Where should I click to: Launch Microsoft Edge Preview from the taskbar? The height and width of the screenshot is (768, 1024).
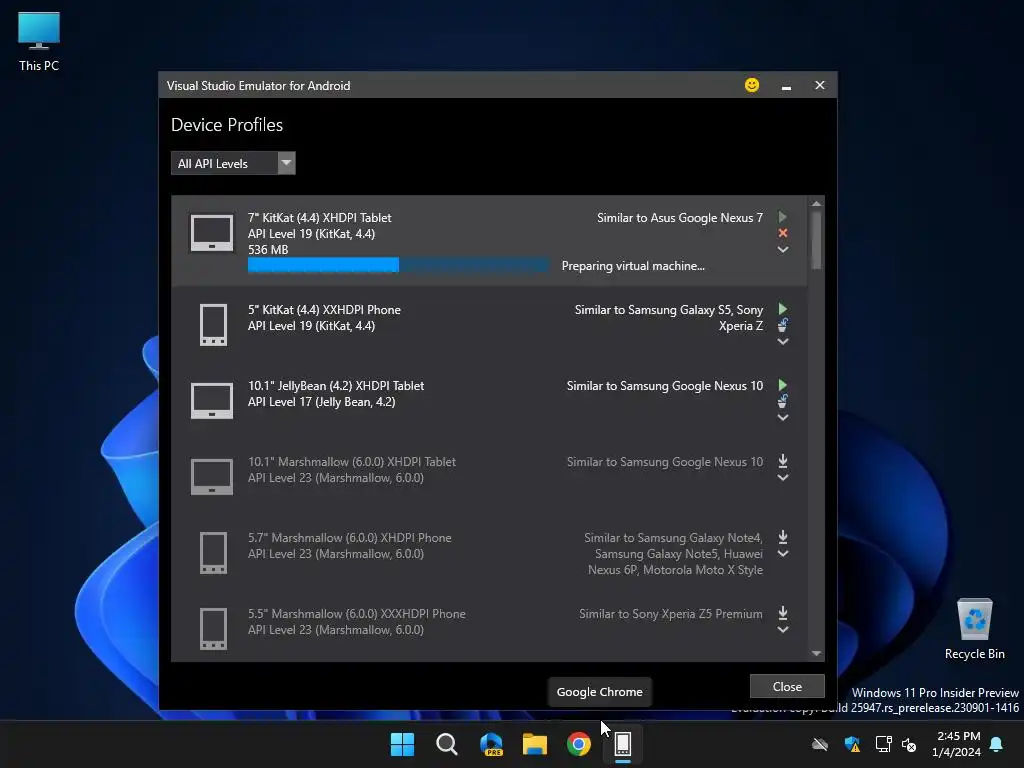pos(491,744)
